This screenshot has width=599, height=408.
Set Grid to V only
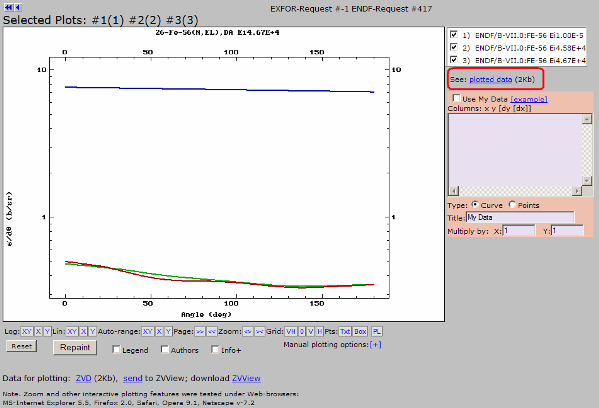coord(311,332)
